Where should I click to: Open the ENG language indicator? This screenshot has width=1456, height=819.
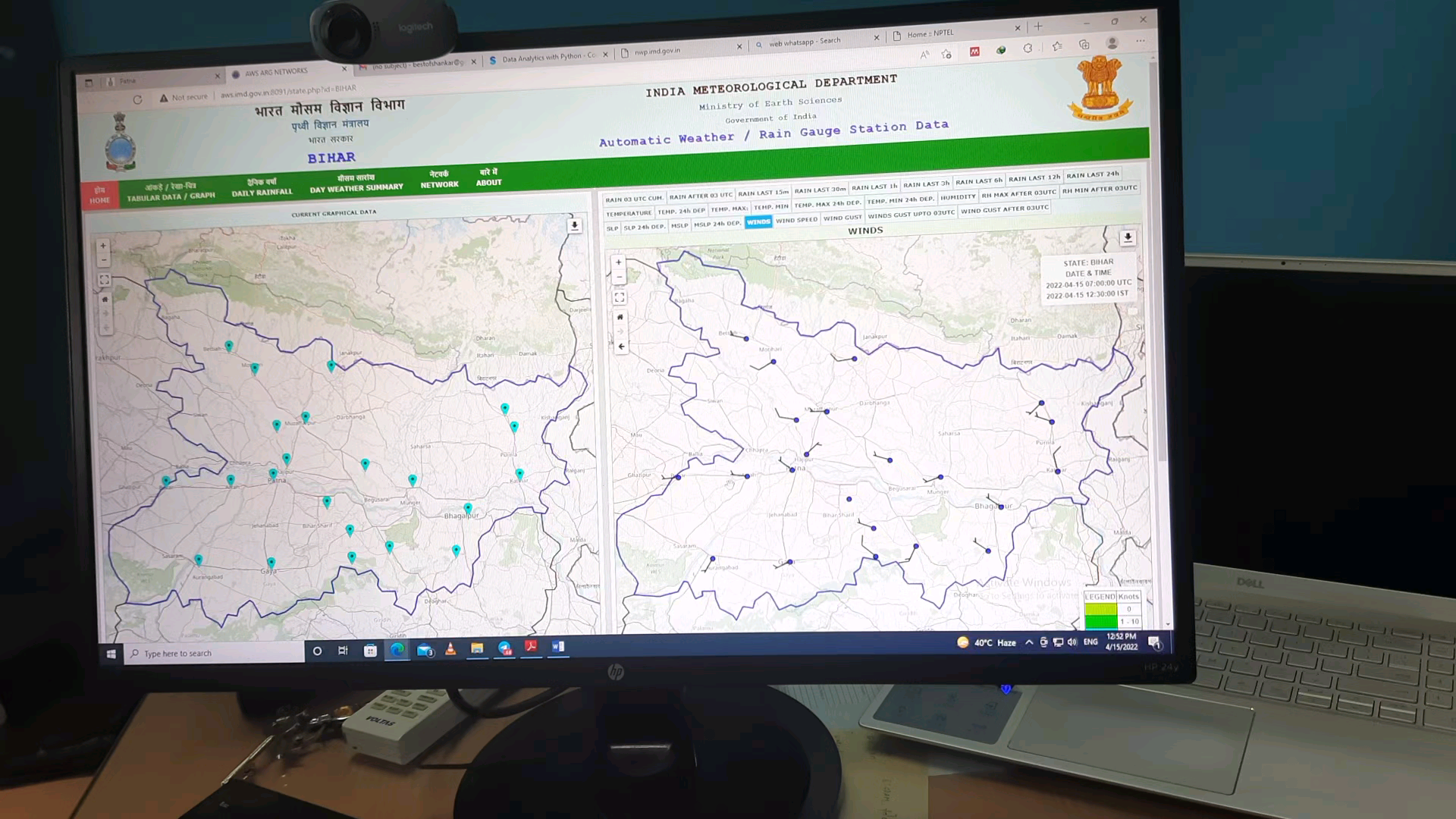click(x=1090, y=642)
